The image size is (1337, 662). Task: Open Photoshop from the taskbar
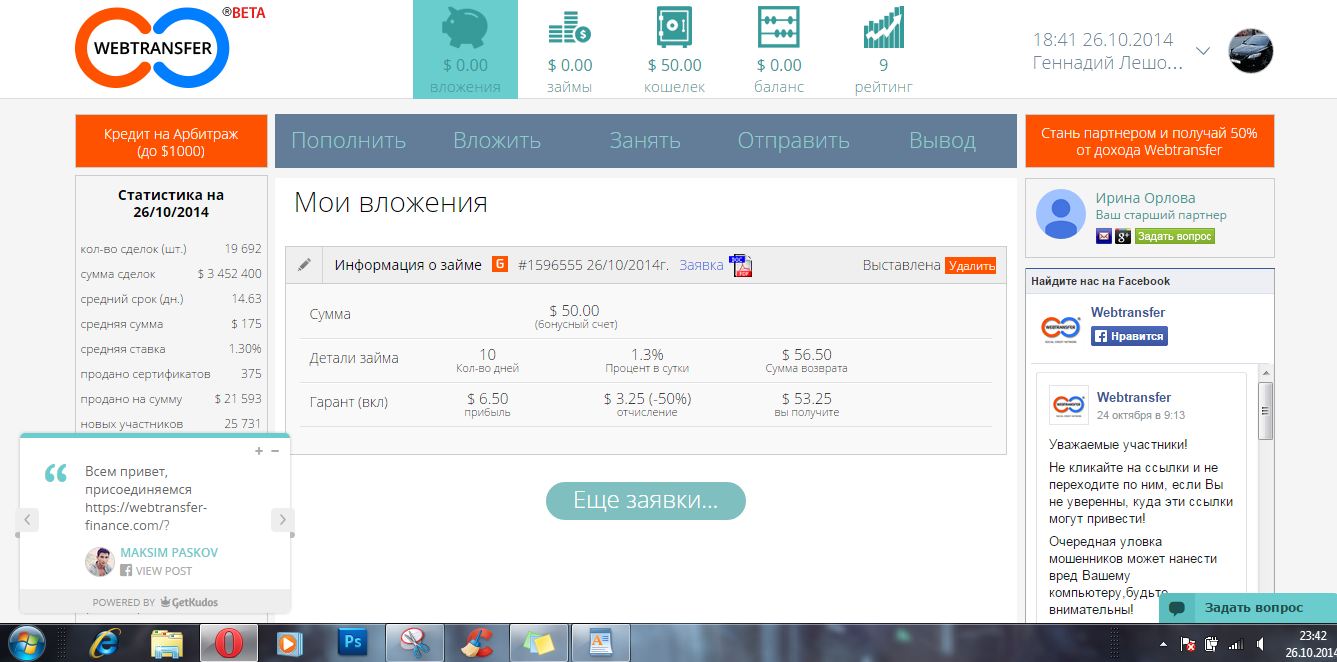coord(353,642)
